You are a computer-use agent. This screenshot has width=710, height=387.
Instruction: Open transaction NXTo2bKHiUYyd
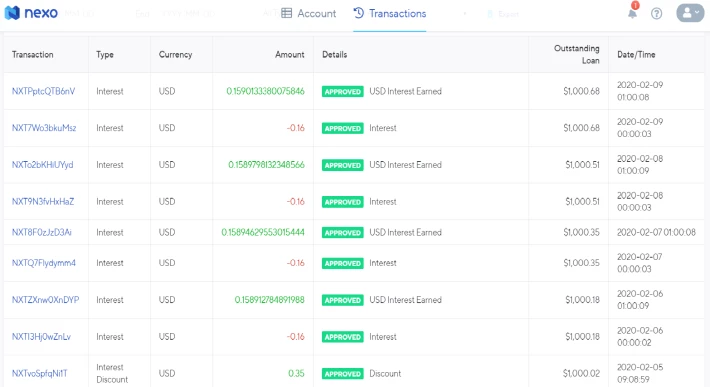click(43, 165)
